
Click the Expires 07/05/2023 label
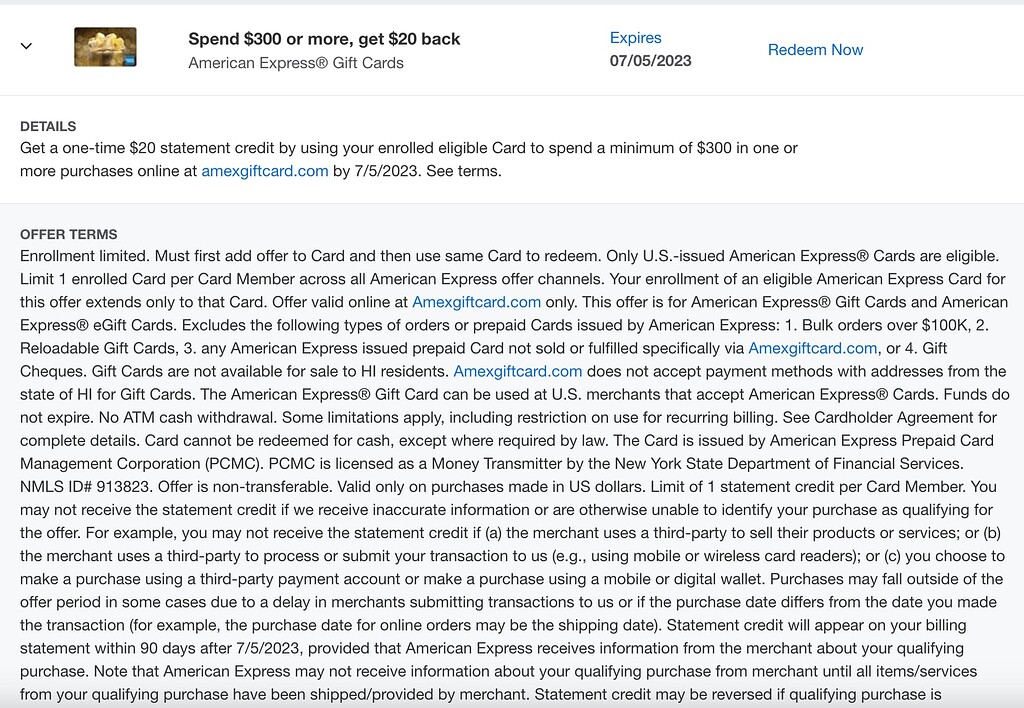pyautogui.click(x=650, y=48)
